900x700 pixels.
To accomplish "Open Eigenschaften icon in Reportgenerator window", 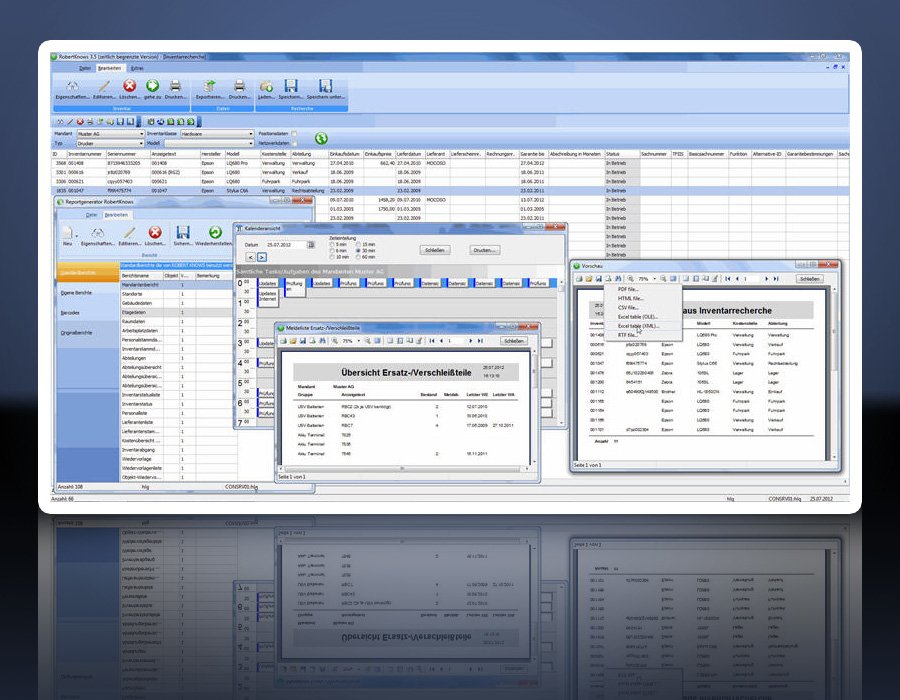I will coord(98,232).
